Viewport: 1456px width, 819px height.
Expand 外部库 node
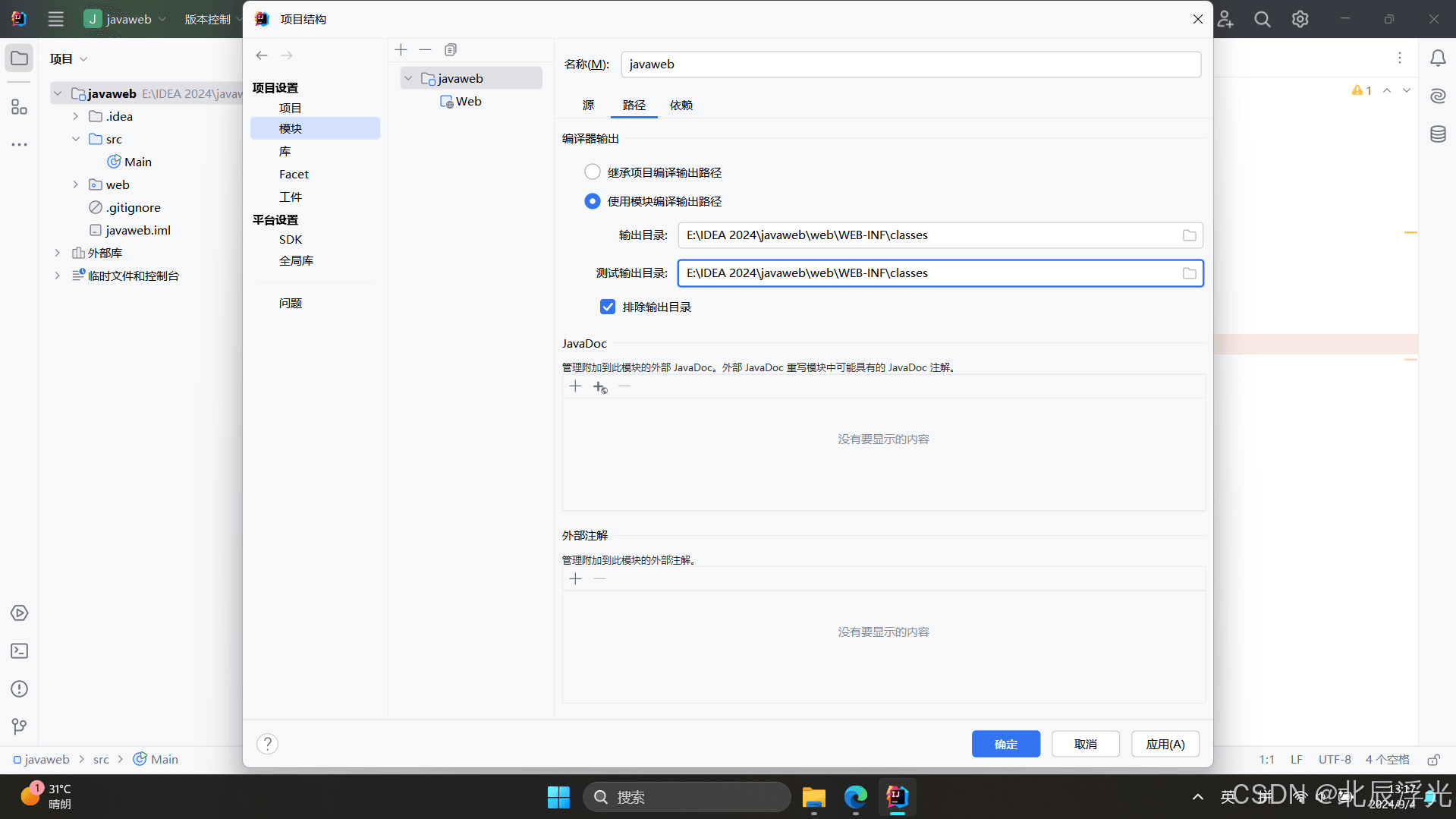tap(58, 253)
